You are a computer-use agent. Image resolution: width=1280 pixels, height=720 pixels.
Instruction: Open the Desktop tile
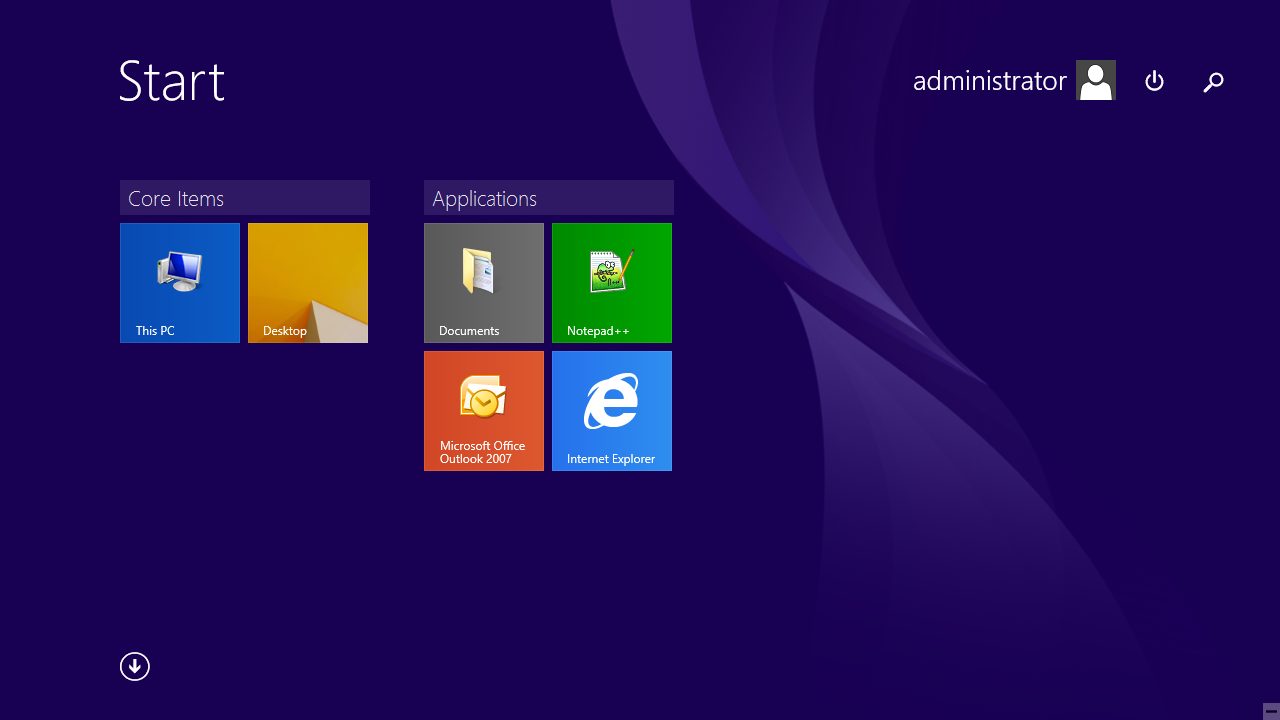[308, 283]
